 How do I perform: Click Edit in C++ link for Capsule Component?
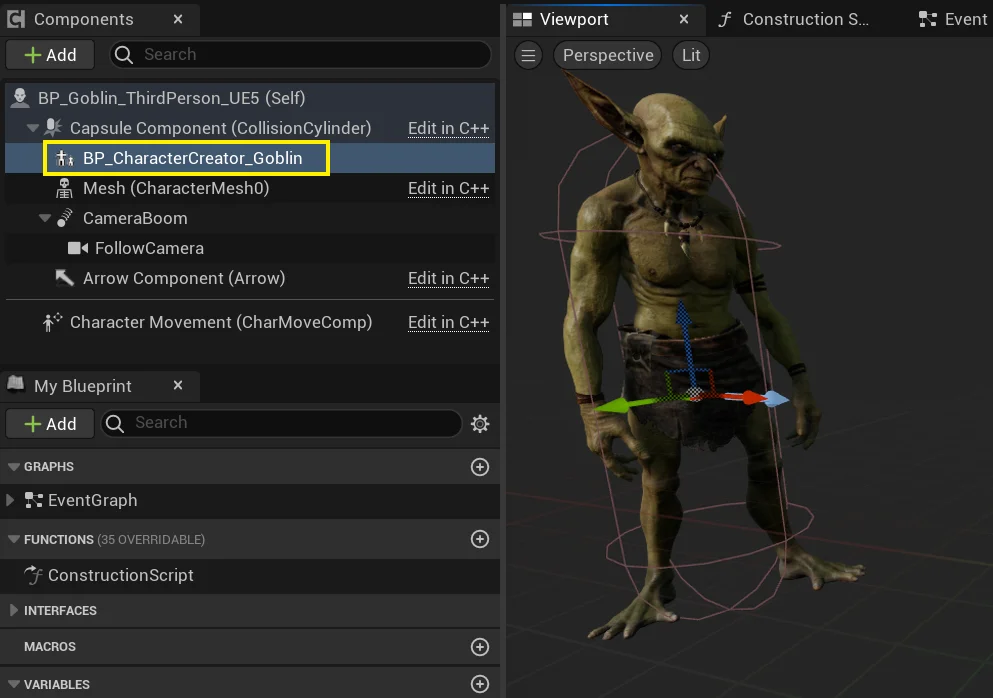(448, 128)
